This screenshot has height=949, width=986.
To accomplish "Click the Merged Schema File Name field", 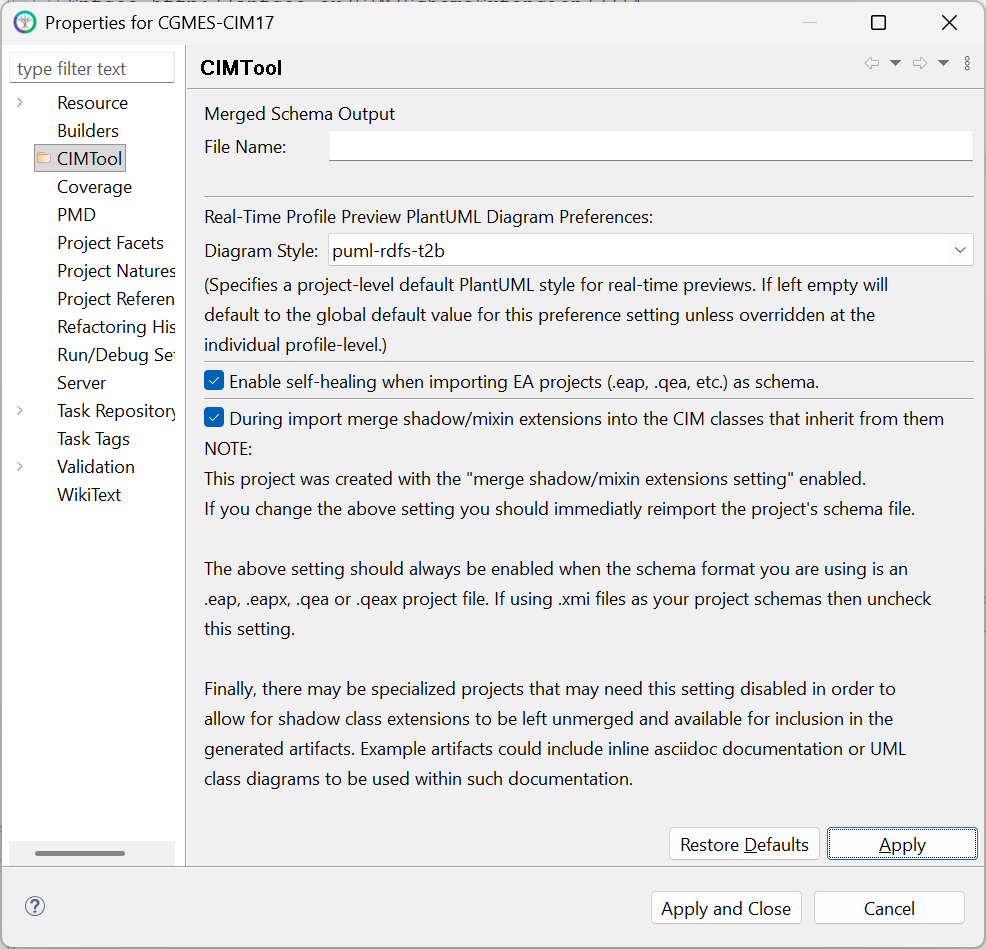I will [651, 146].
